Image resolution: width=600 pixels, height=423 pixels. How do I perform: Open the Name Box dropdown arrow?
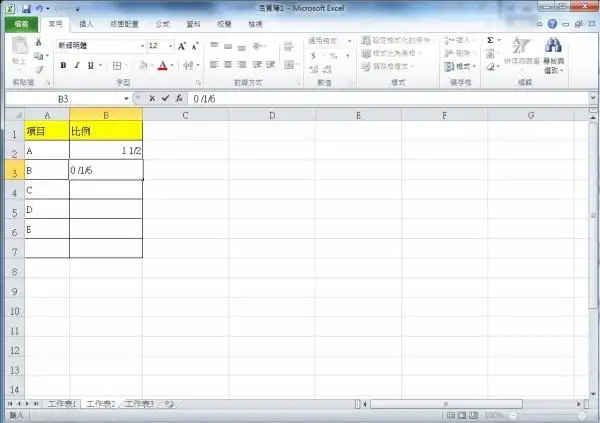tap(126, 99)
